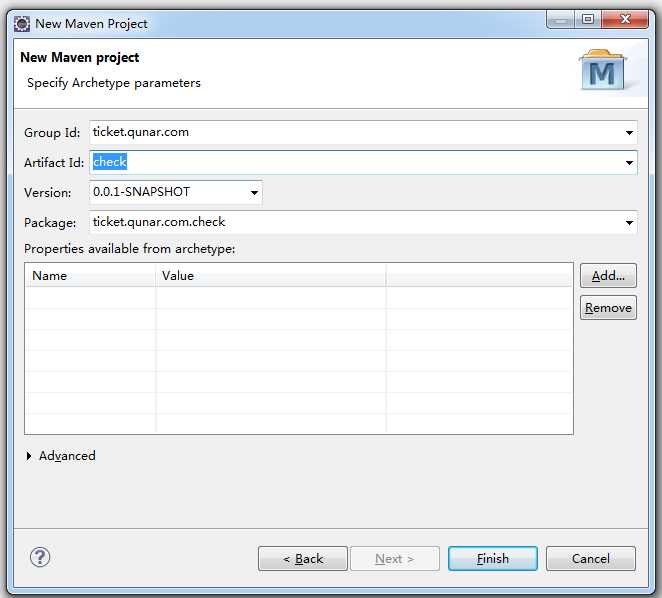
Task: Click the Name column header
Action: (x=90, y=276)
